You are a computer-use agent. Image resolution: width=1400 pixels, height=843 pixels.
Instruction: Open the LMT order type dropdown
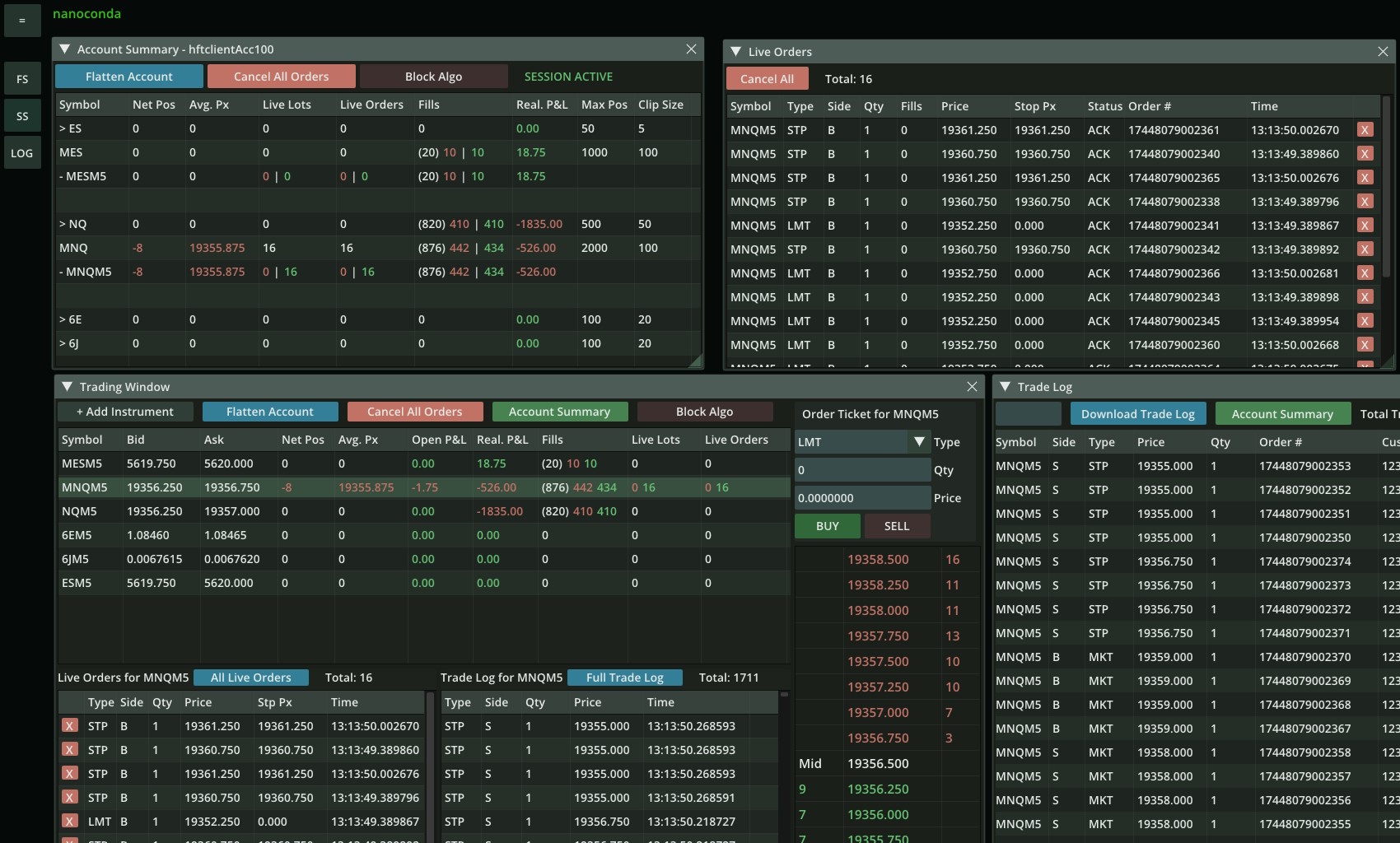coord(920,441)
